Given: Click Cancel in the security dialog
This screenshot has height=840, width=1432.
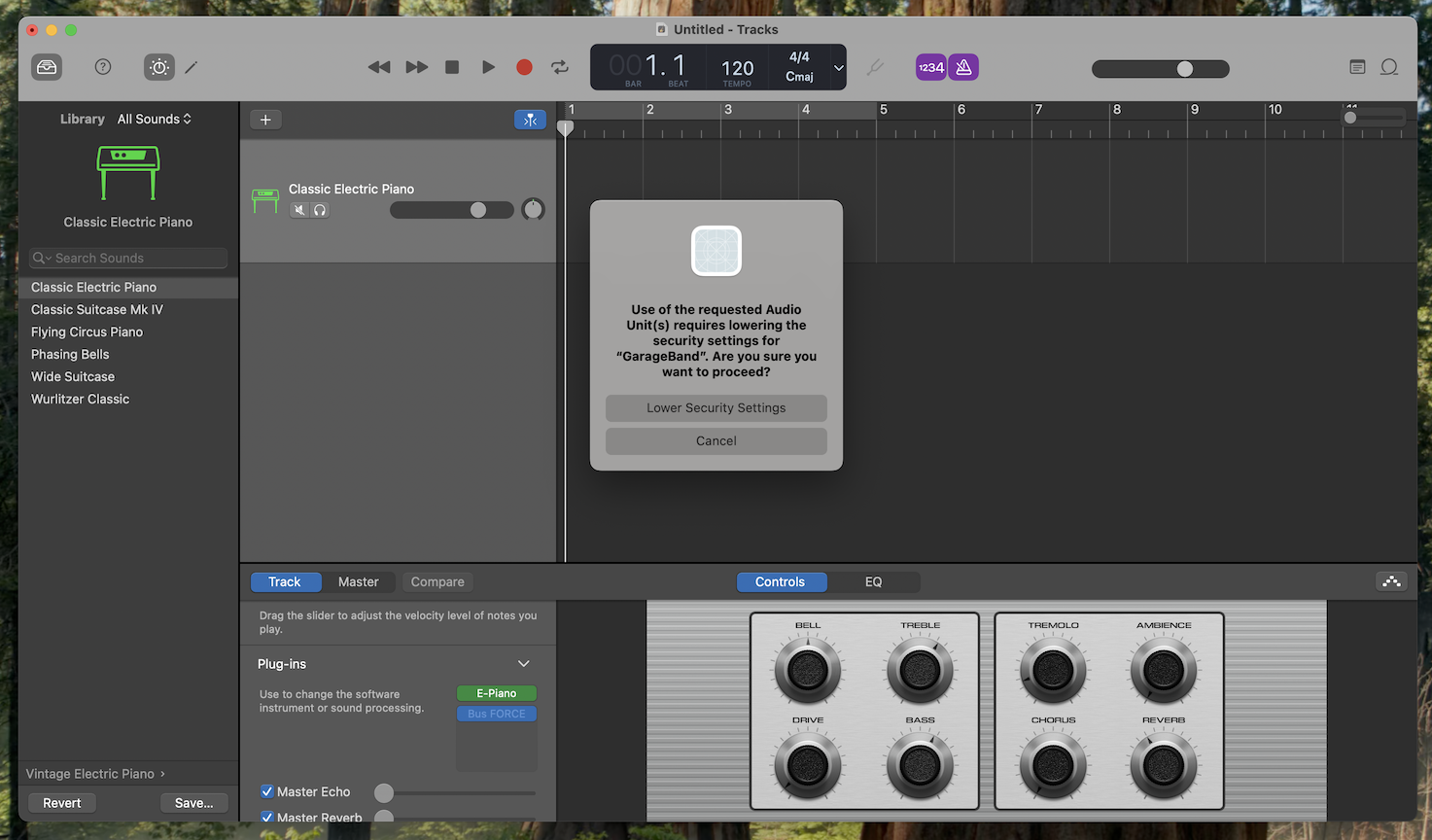Looking at the screenshot, I should coord(716,441).
